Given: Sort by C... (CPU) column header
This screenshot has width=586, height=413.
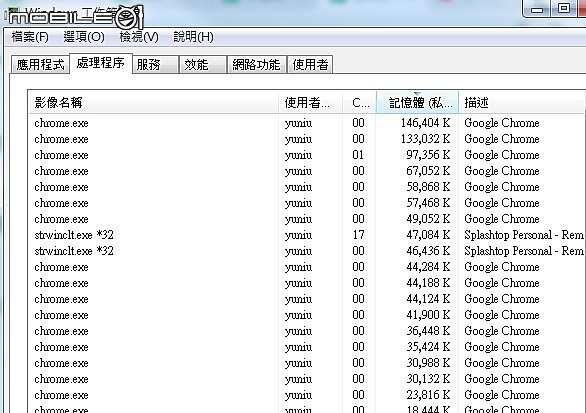Looking at the screenshot, I should tap(360, 102).
